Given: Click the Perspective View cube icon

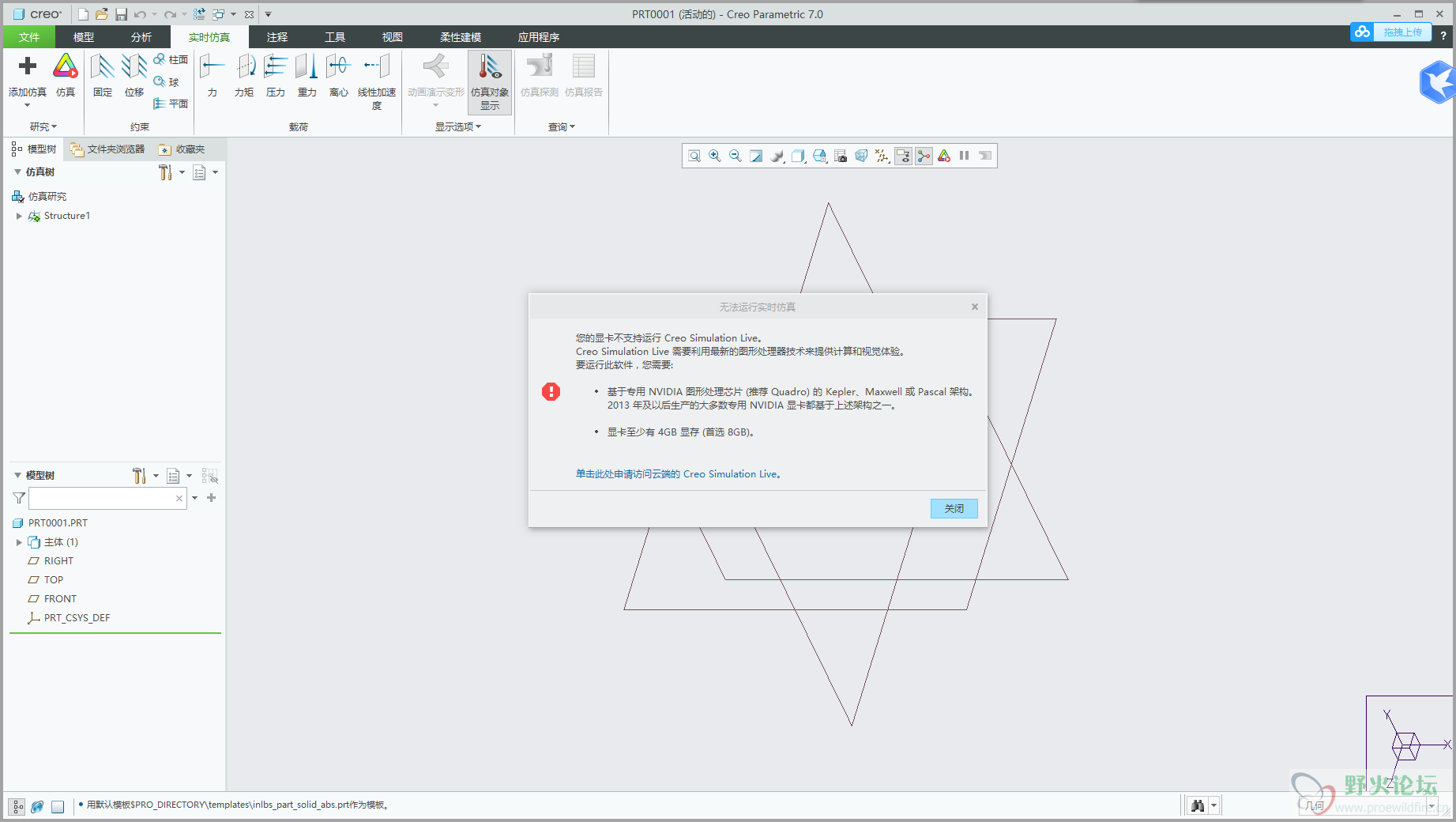Looking at the screenshot, I should [861, 156].
